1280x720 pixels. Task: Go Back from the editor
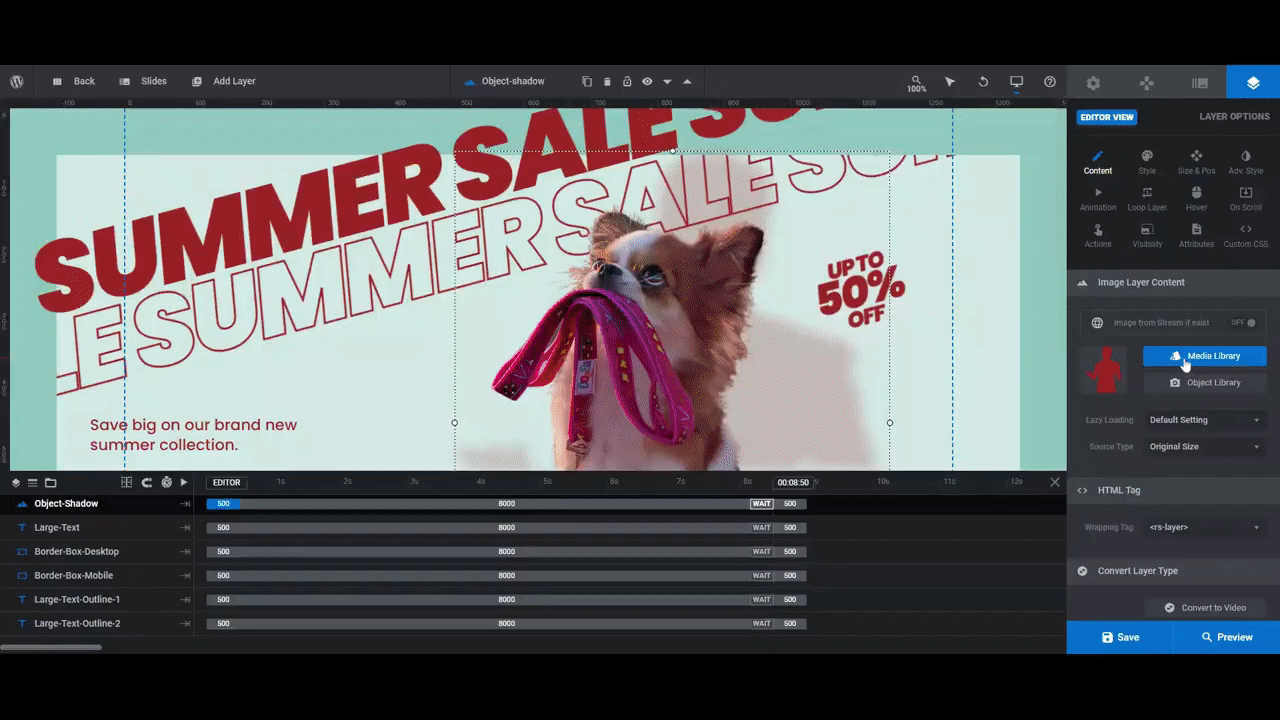click(x=73, y=81)
